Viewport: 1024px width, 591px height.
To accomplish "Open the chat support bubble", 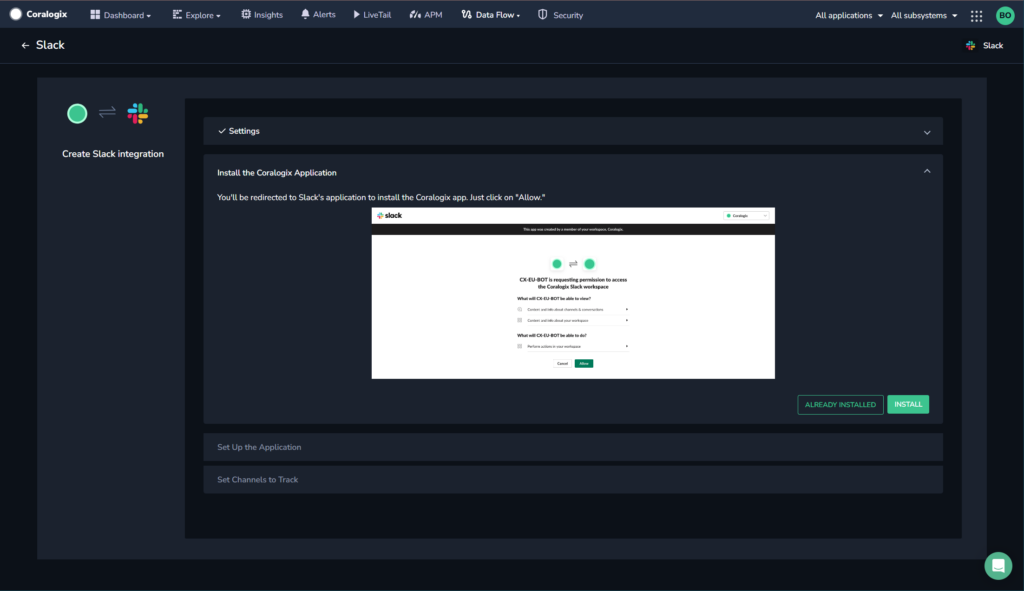I will [x=998, y=566].
